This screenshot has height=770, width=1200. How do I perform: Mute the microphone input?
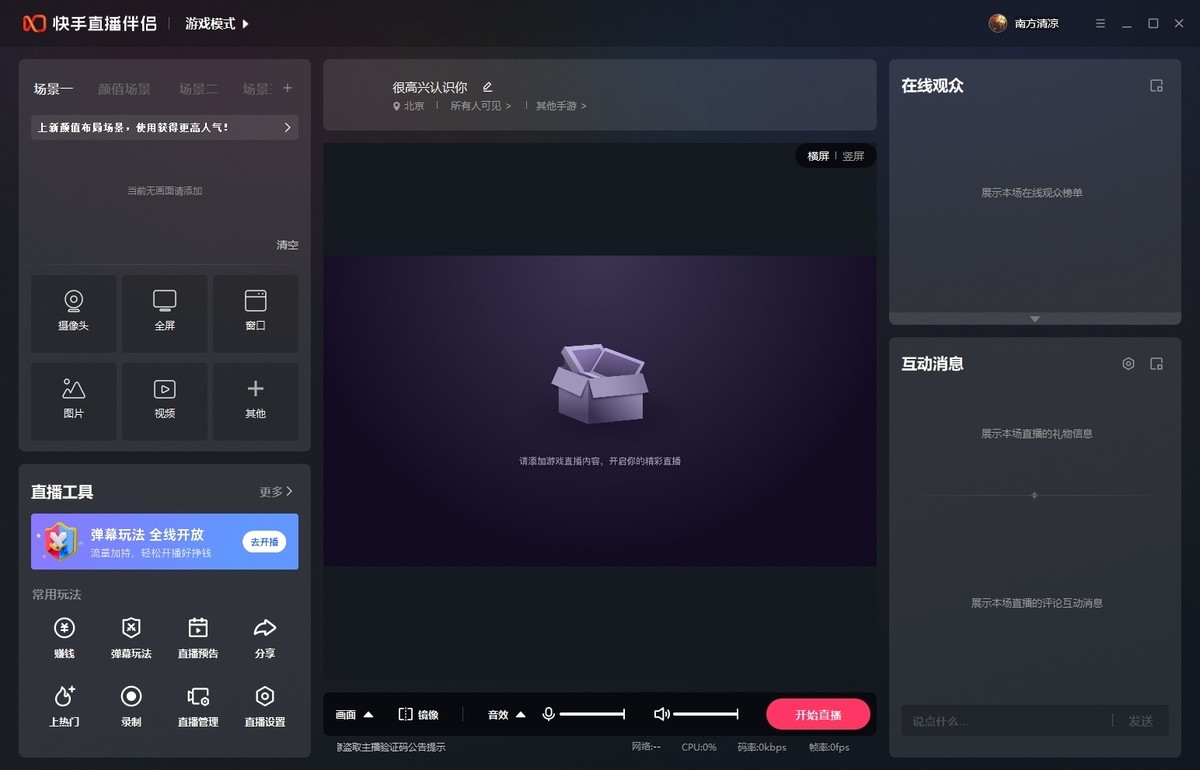pyautogui.click(x=548, y=714)
